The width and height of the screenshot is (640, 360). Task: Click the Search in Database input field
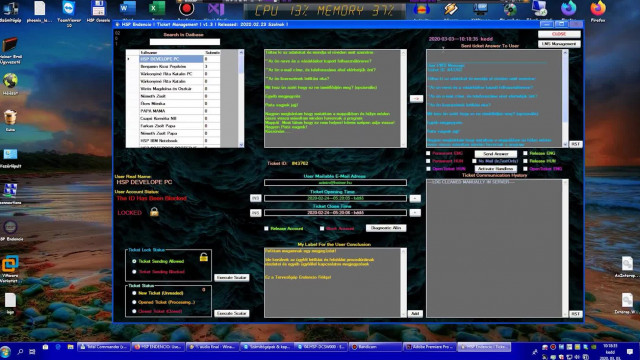[184, 42]
